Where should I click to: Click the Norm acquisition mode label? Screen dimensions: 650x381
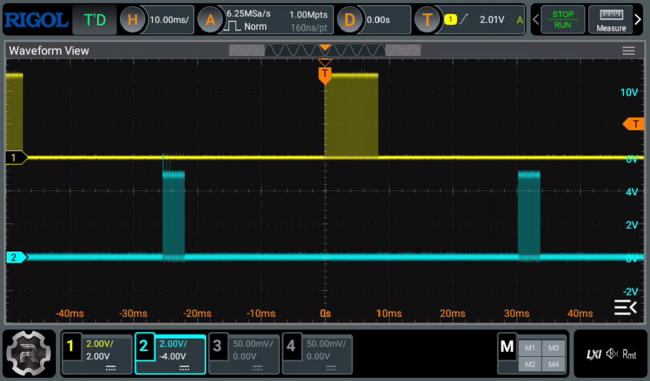tap(255, 27)
